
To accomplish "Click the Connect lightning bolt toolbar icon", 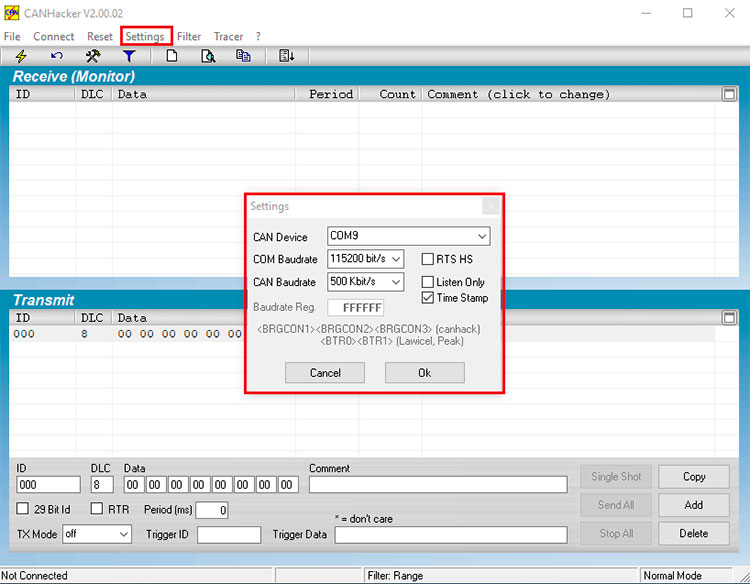I will click(21, 56).
